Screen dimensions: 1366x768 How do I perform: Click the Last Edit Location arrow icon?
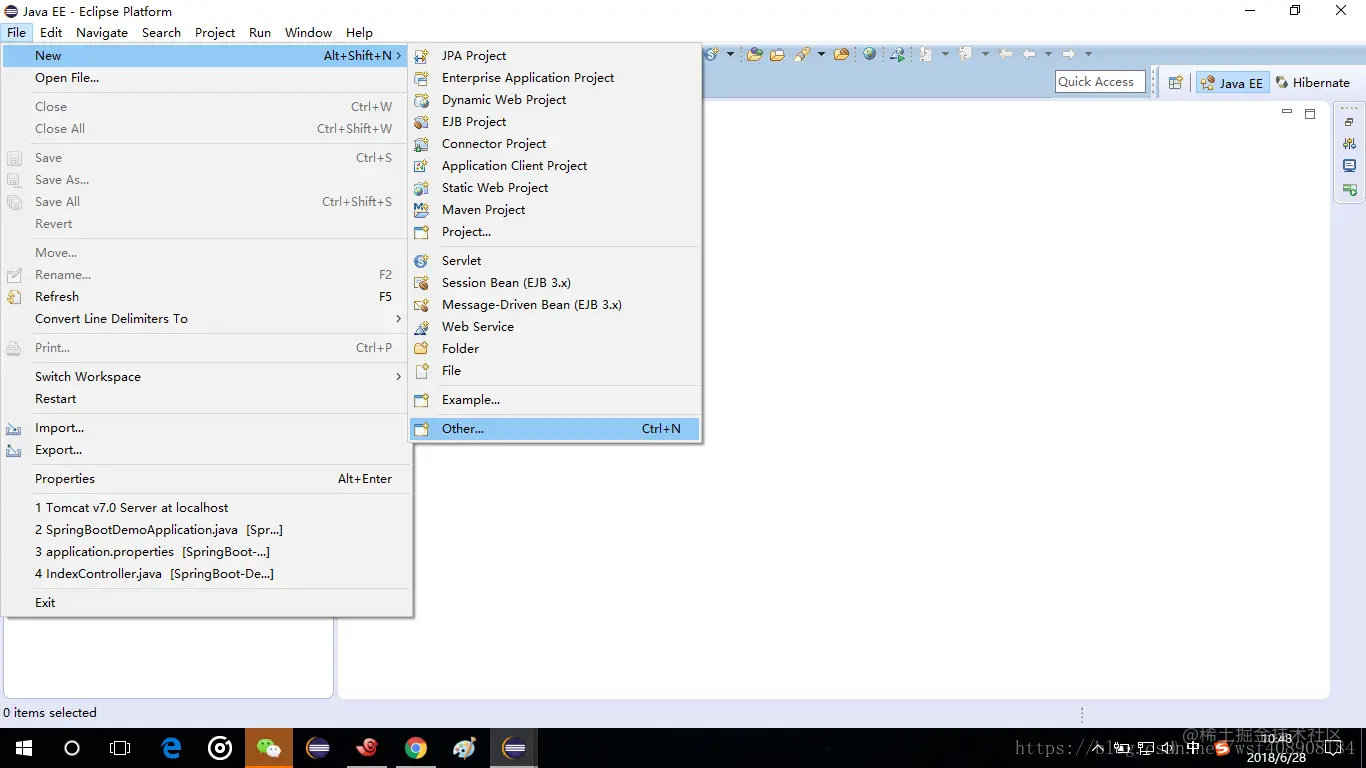[x=1005, y=54]
